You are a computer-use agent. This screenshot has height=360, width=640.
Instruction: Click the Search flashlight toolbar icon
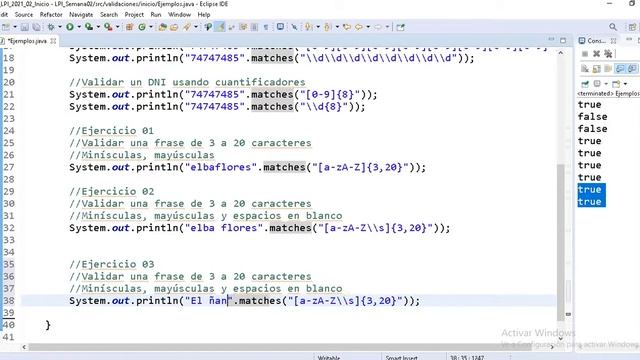(x=187, y=27)
